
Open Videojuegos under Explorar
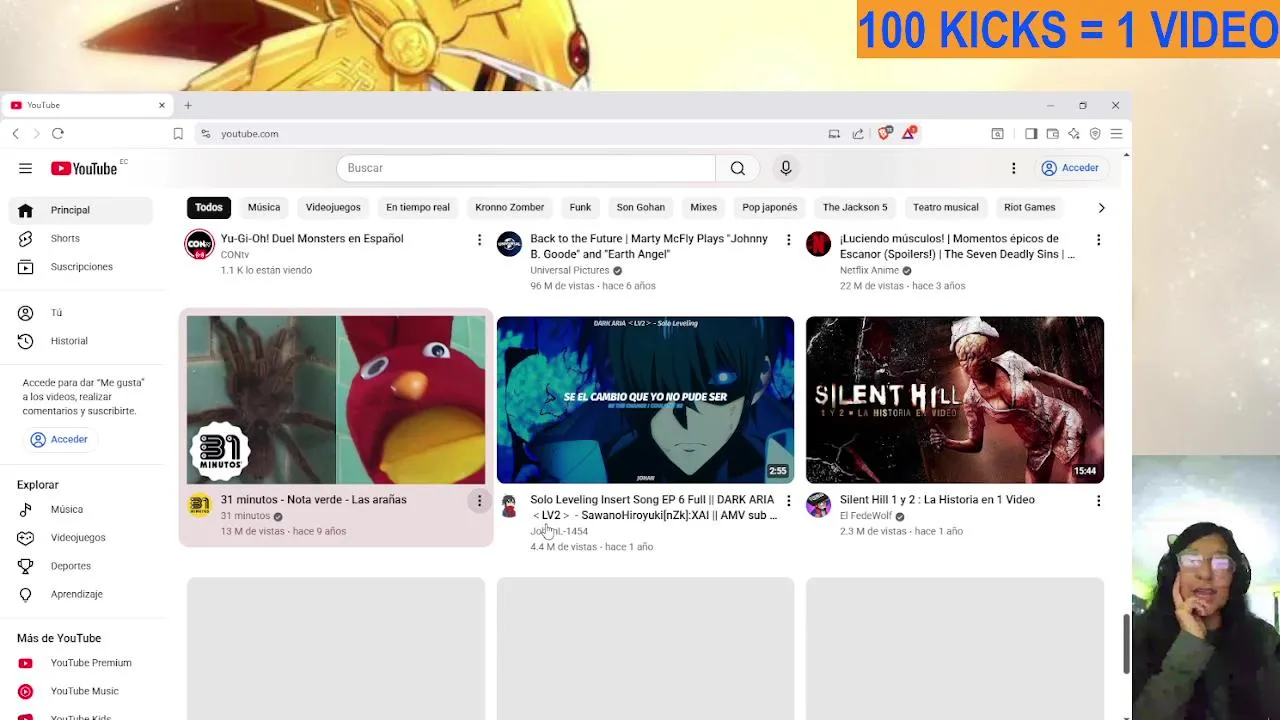coord(81,538)
